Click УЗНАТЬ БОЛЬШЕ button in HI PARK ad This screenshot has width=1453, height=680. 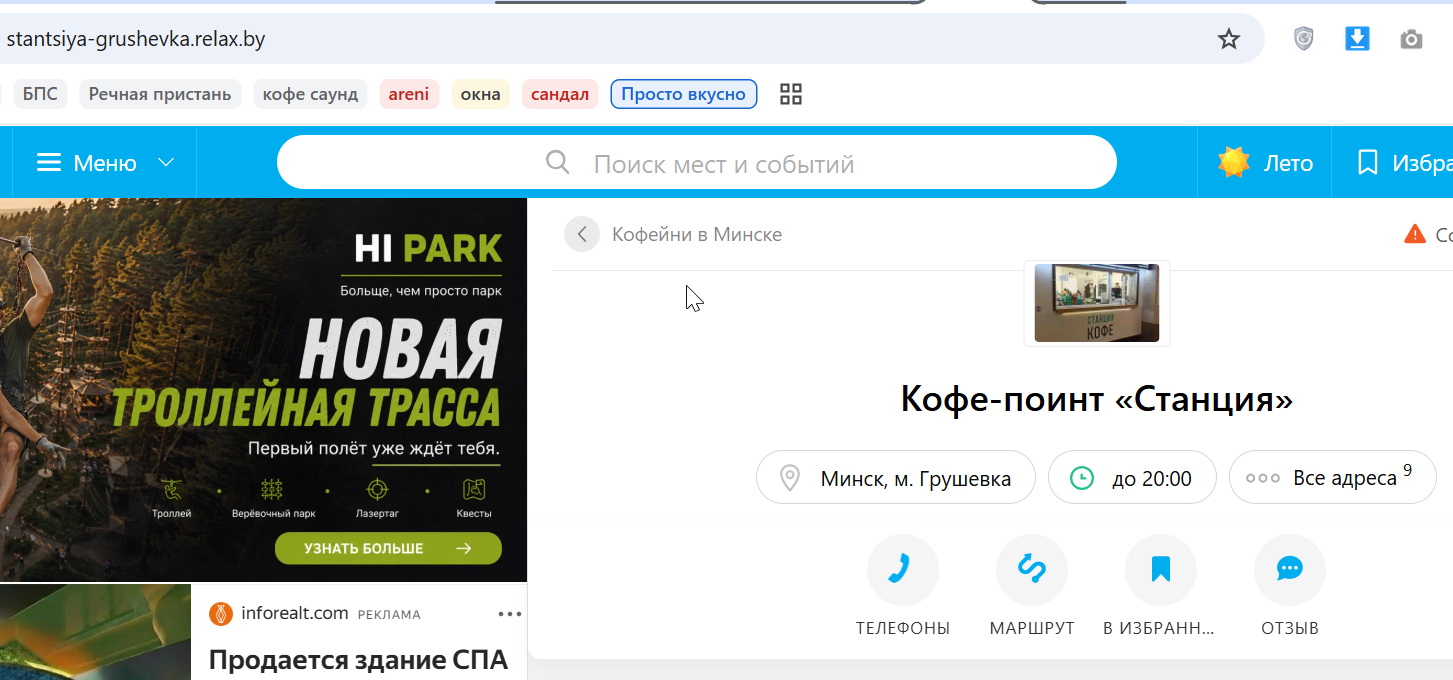click(388, 548)
